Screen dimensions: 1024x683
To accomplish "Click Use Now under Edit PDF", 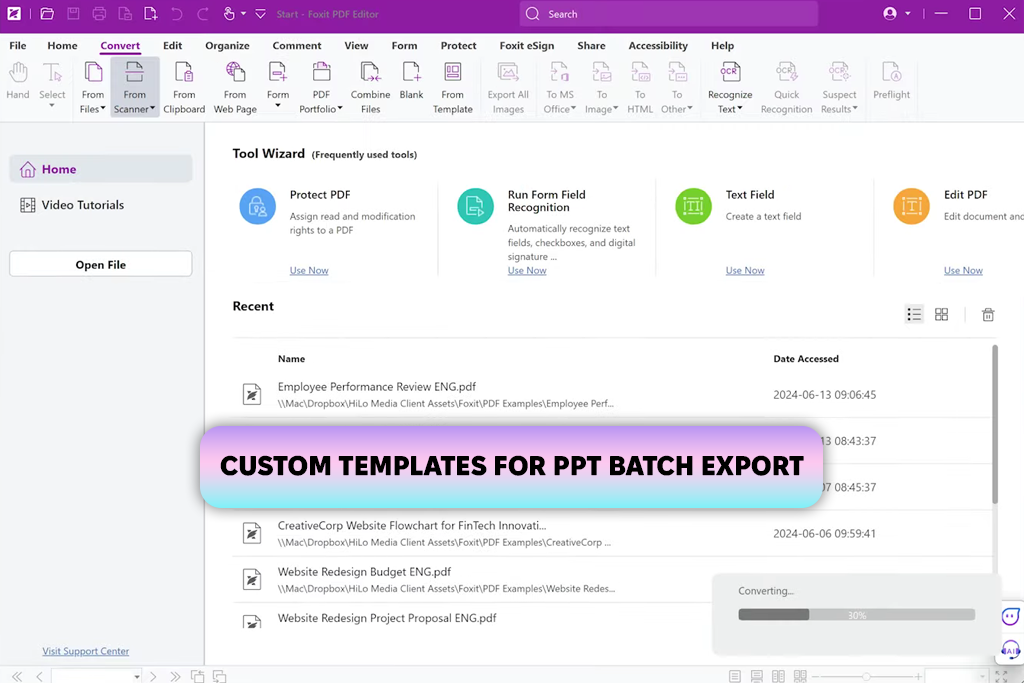I will [x=963, y=270].
